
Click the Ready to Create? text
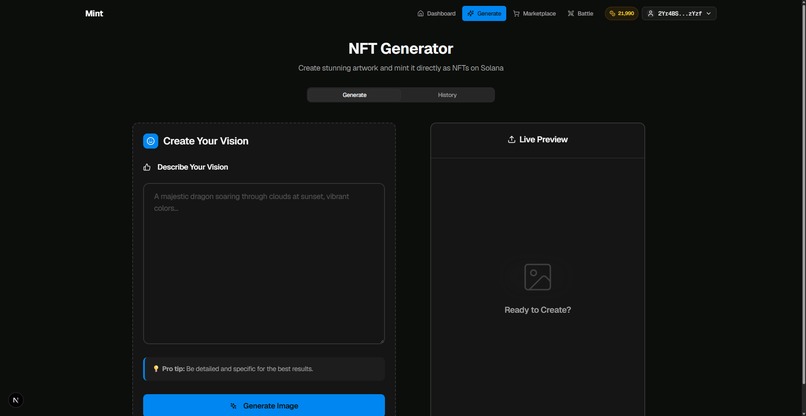pos(538,310)
